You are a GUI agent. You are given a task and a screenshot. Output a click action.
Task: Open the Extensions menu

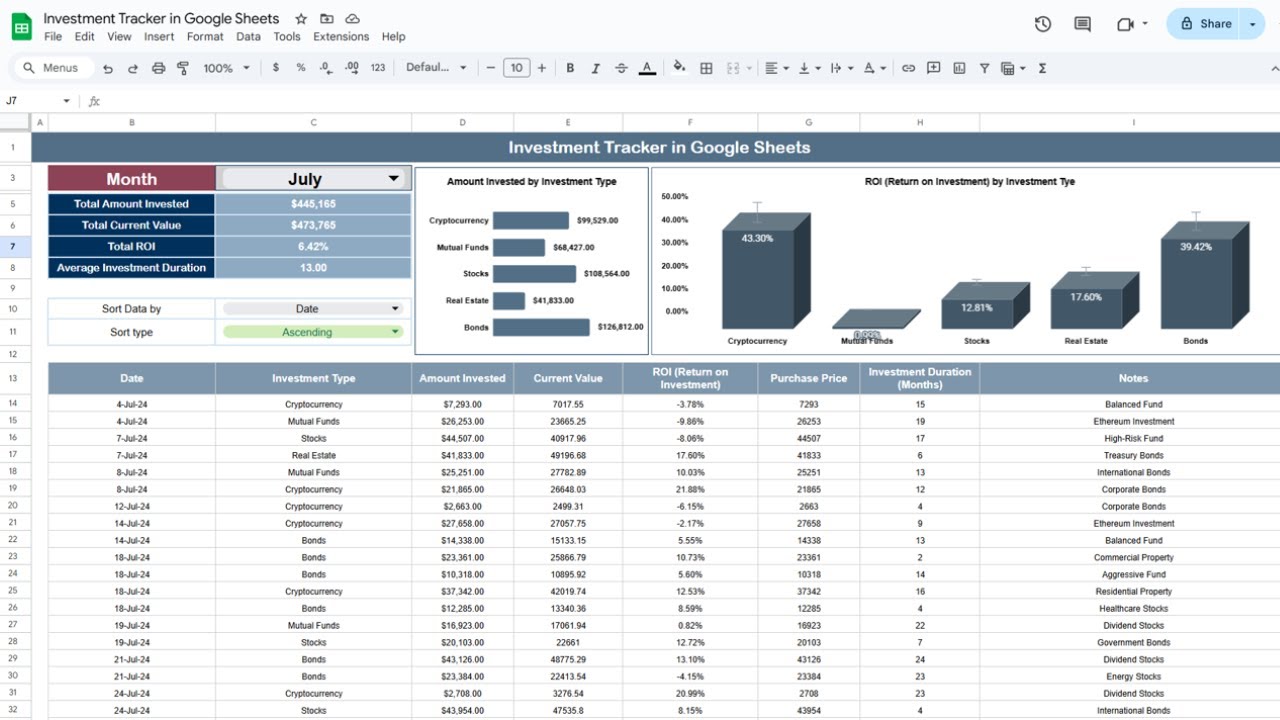341,36
